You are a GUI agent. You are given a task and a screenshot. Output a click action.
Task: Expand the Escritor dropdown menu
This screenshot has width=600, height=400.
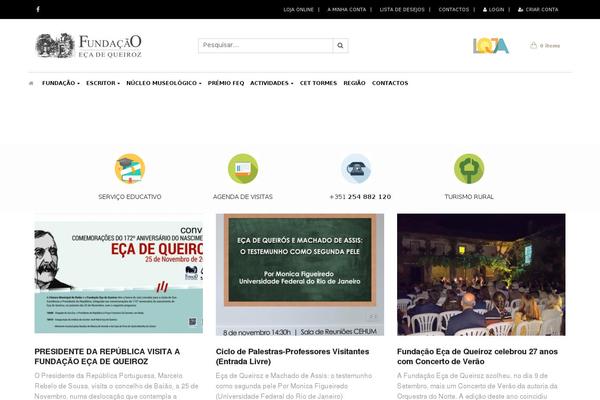(103, 83)
